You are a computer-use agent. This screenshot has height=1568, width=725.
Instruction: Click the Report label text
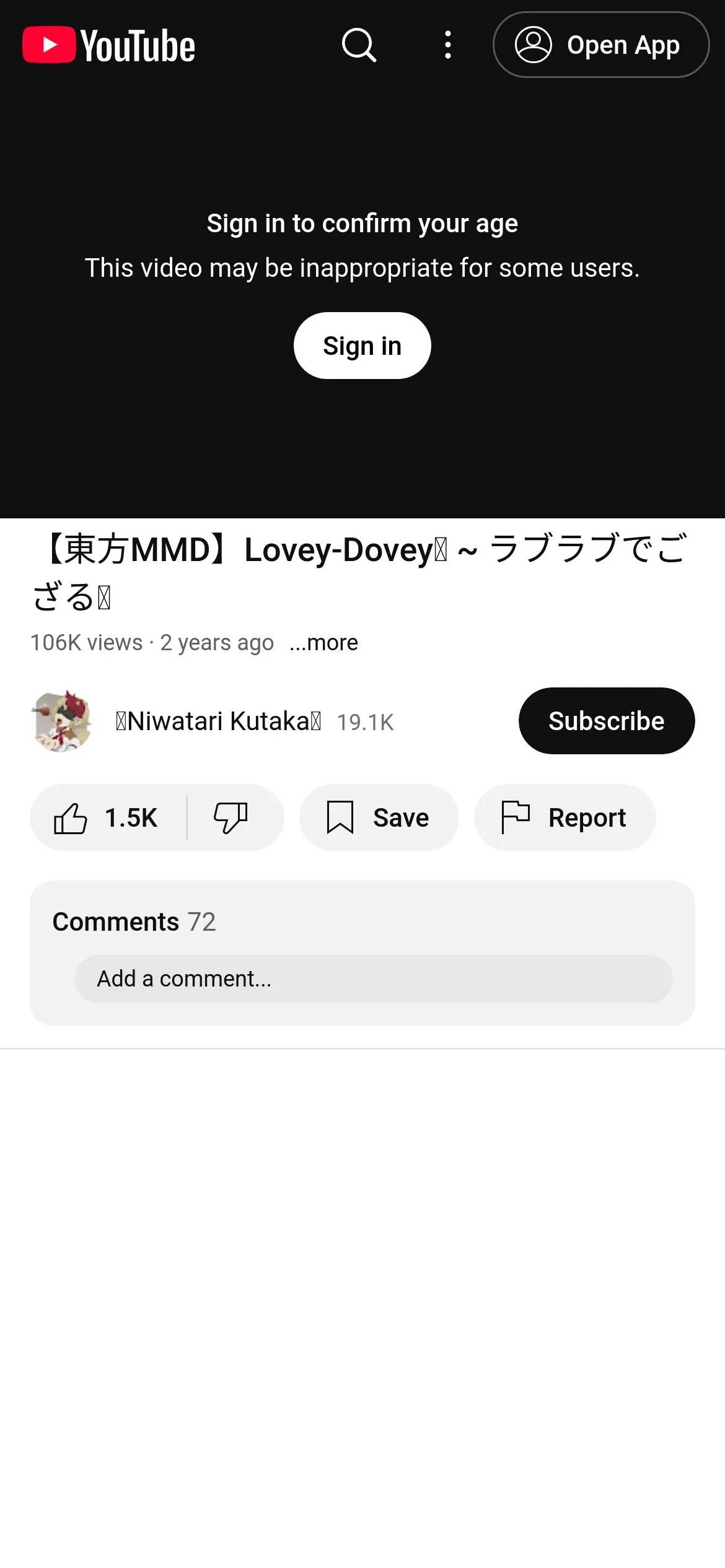pyautogui.click(x=587, y=818)
